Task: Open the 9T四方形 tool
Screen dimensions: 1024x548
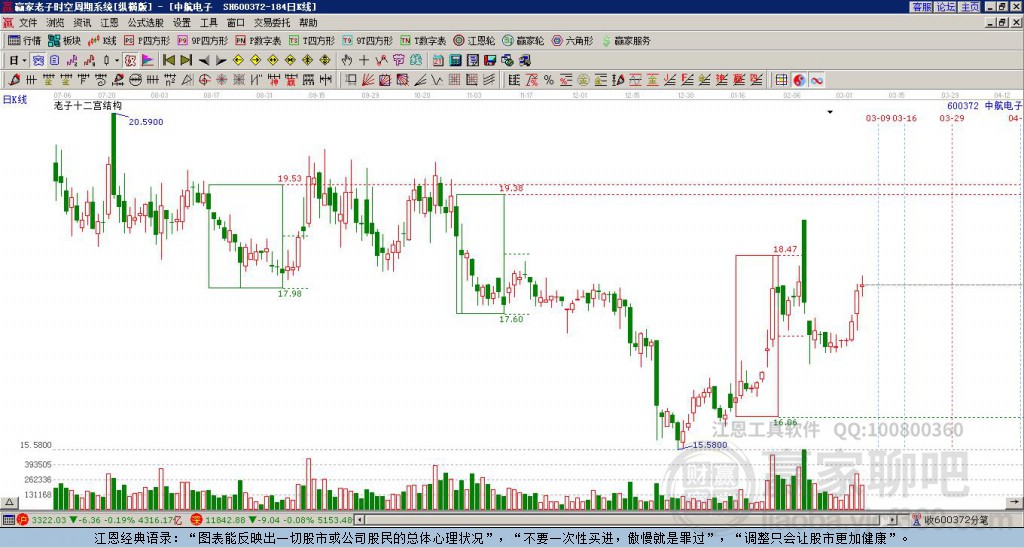Action: [368, 40]
